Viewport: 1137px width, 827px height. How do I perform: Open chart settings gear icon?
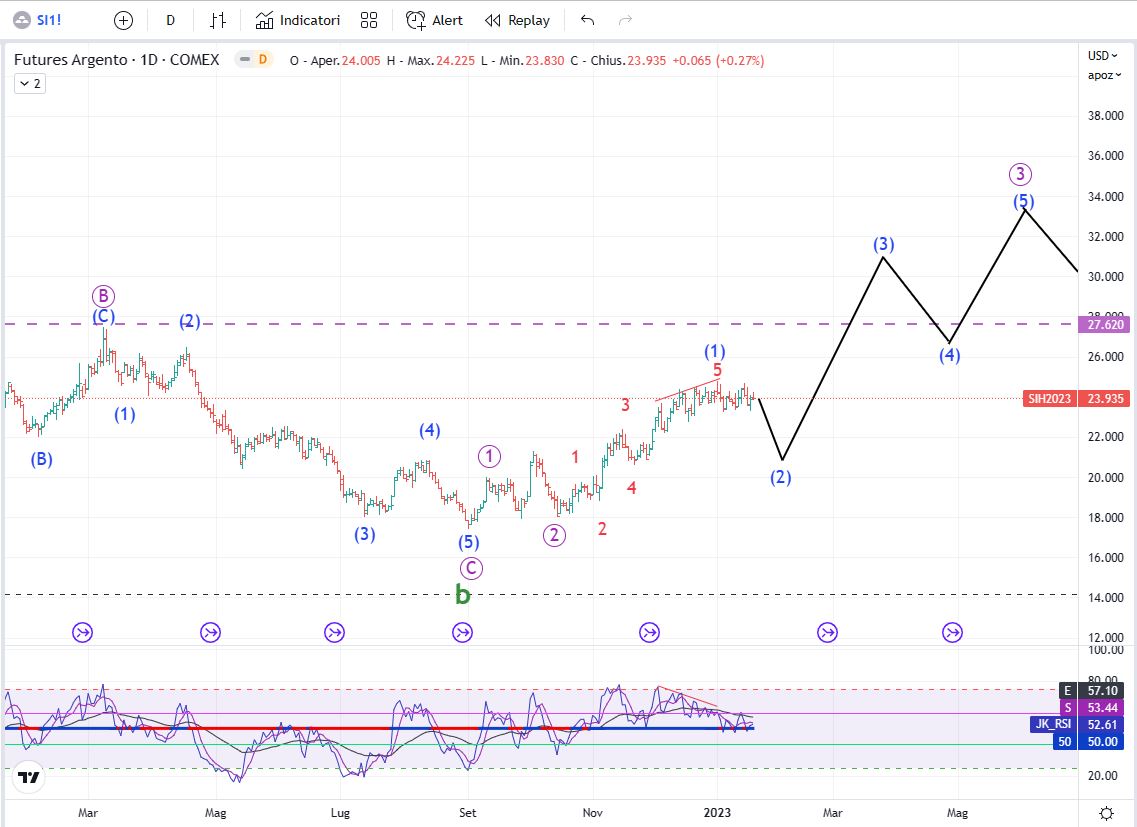(x=1106, y=811)
